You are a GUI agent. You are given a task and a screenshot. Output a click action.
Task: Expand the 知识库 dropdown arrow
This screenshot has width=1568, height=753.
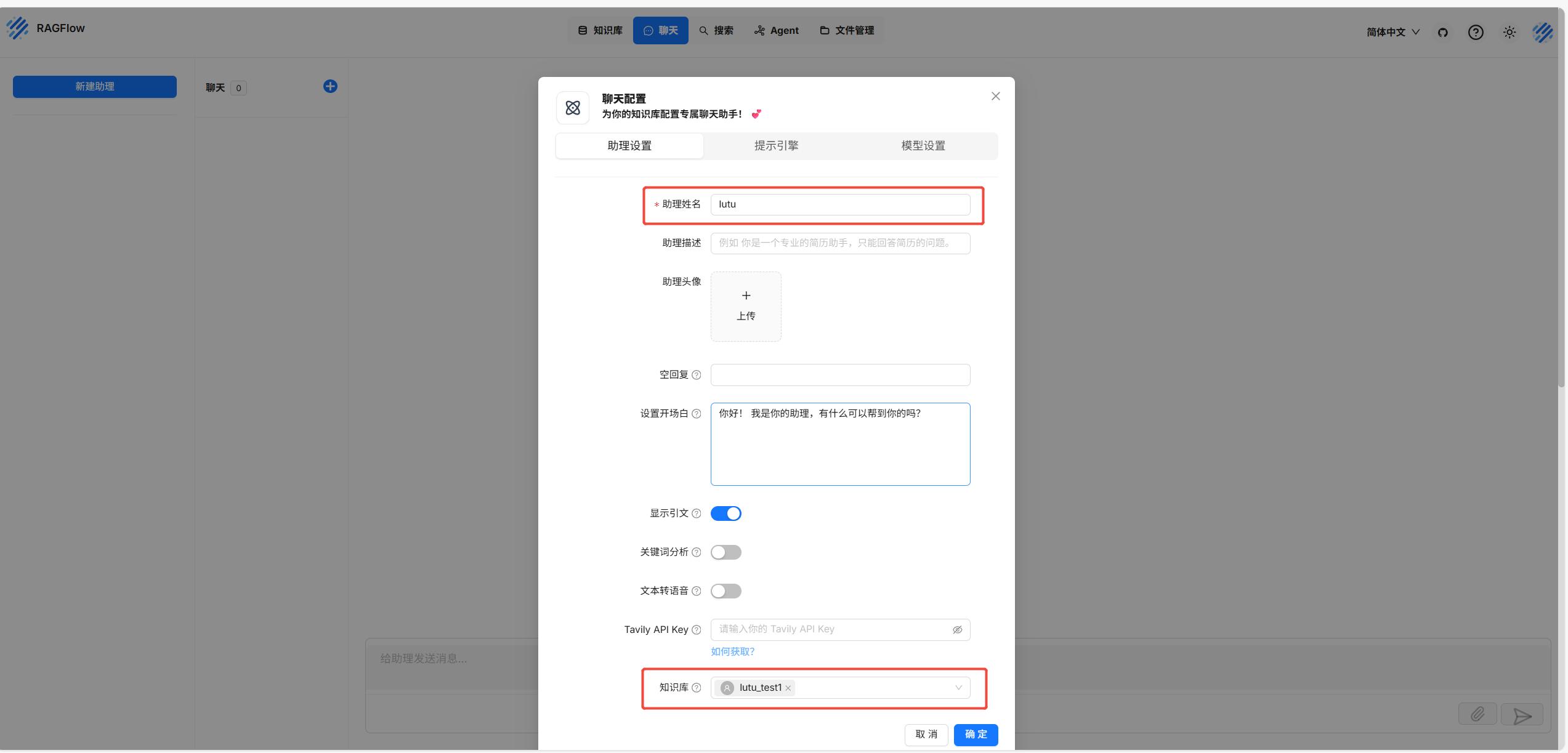tap(958, 688)
